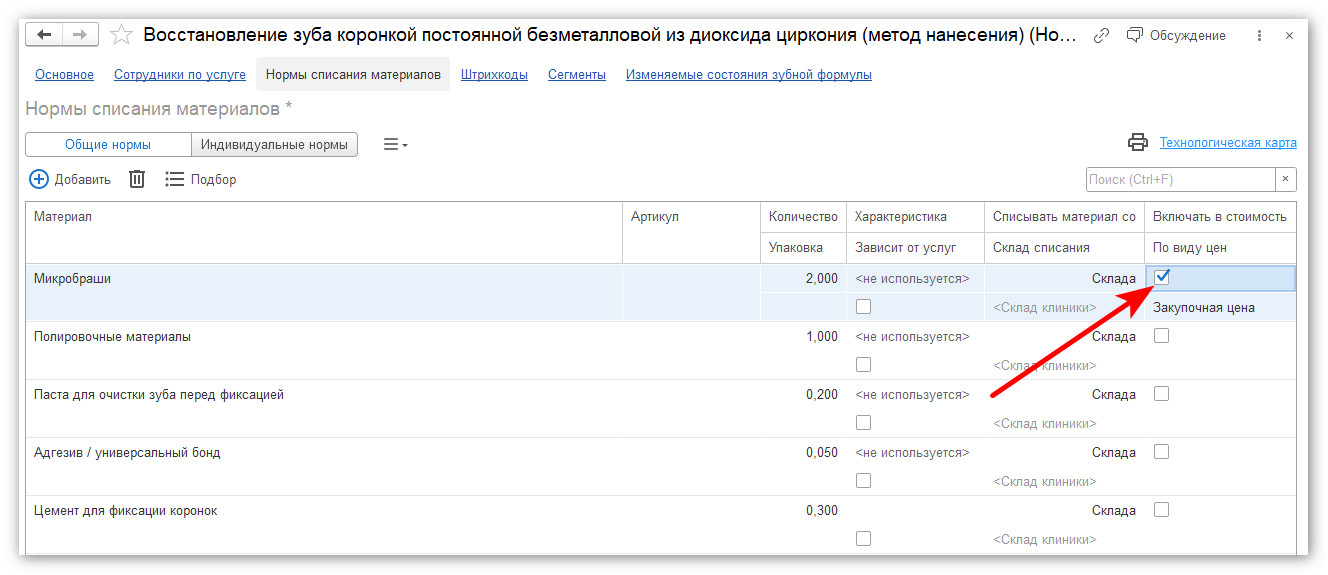Delete selected row with trash icon
Image resolution: width=1328 pixels, height=575 pixels.
(137, 180)
